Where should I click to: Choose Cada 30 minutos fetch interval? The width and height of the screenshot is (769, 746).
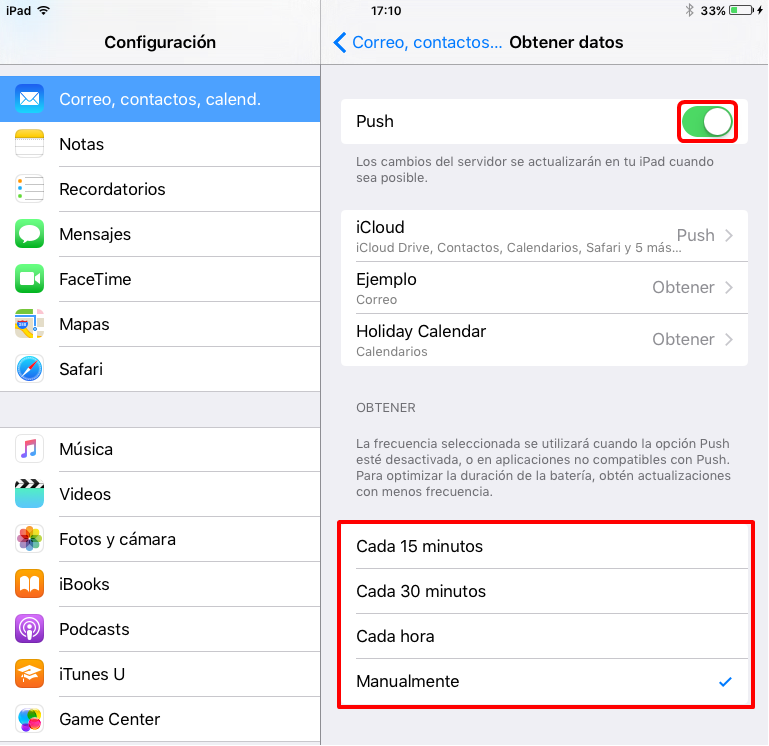[544, 591]
